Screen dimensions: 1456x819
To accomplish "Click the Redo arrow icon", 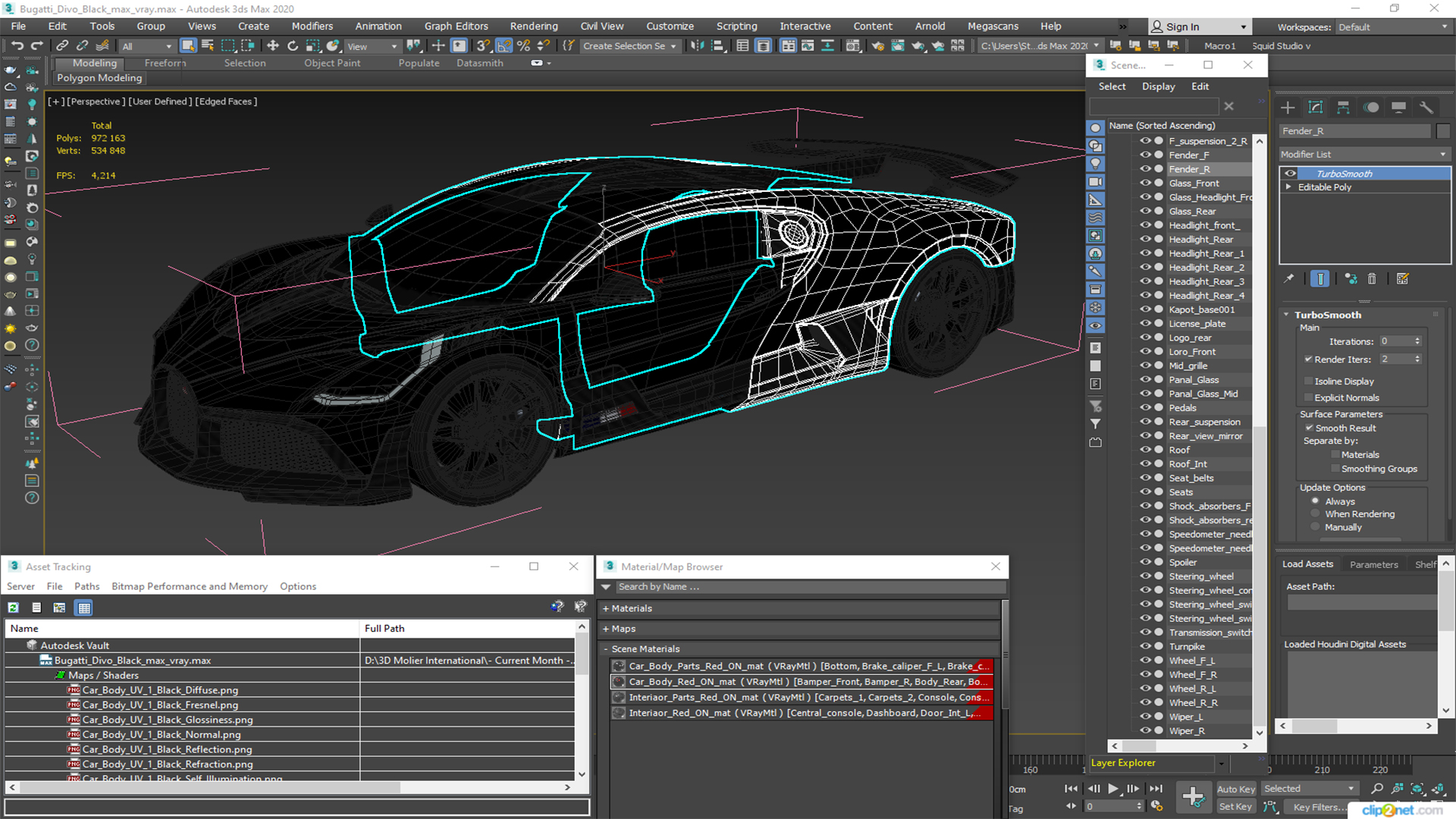I will [37, 46].
